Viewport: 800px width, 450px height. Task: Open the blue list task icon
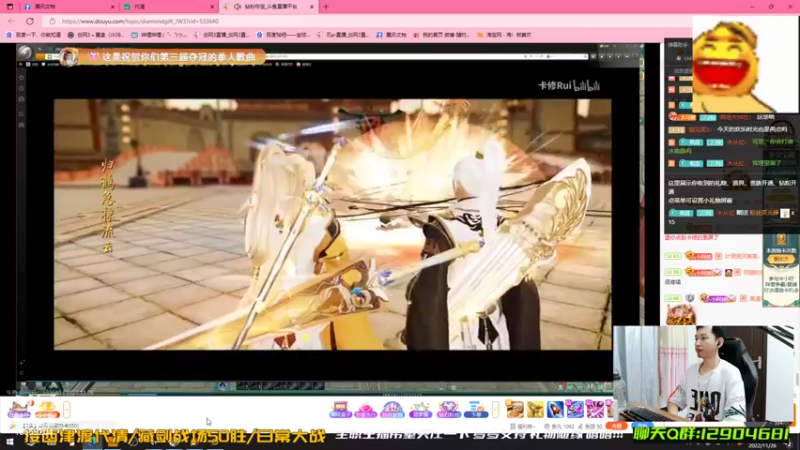(x=476, y=409)
